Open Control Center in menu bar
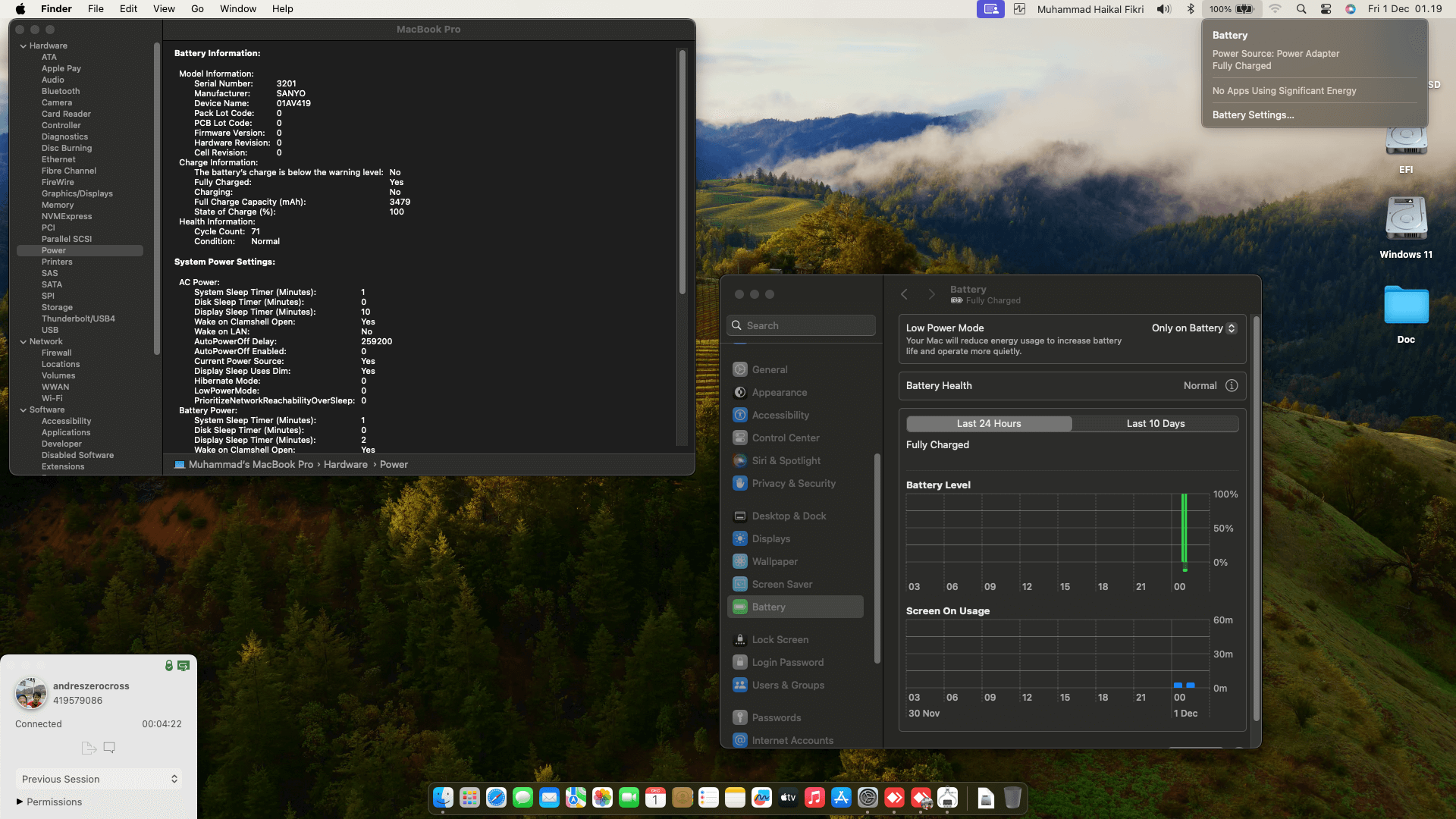 coord(1326,9)
